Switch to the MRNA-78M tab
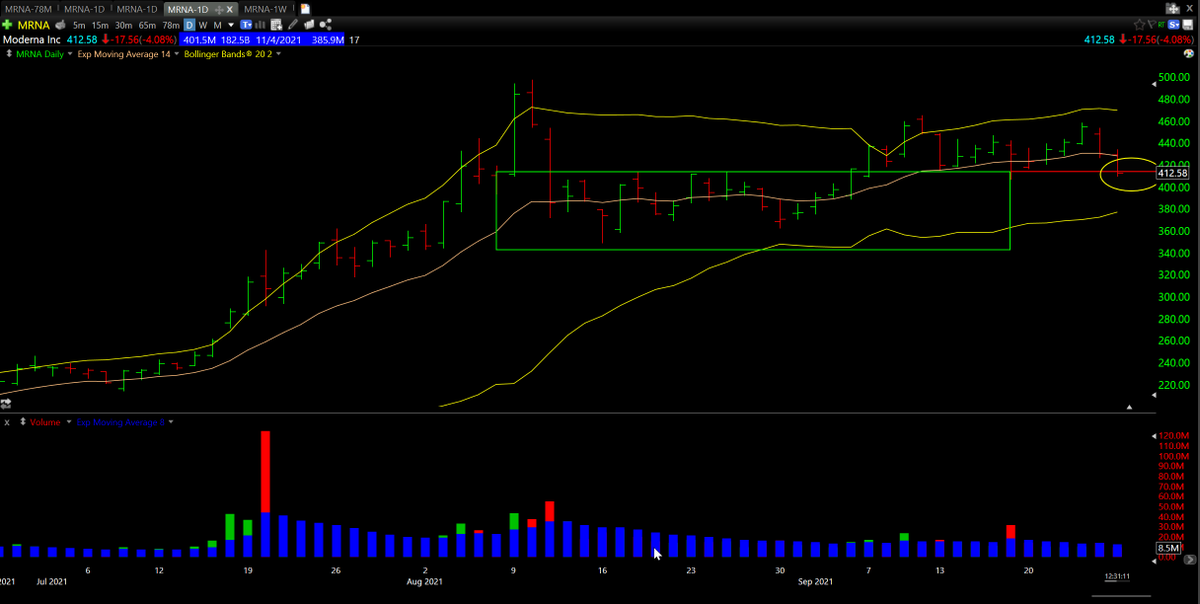1200x604 pixels. click(28, 9)
